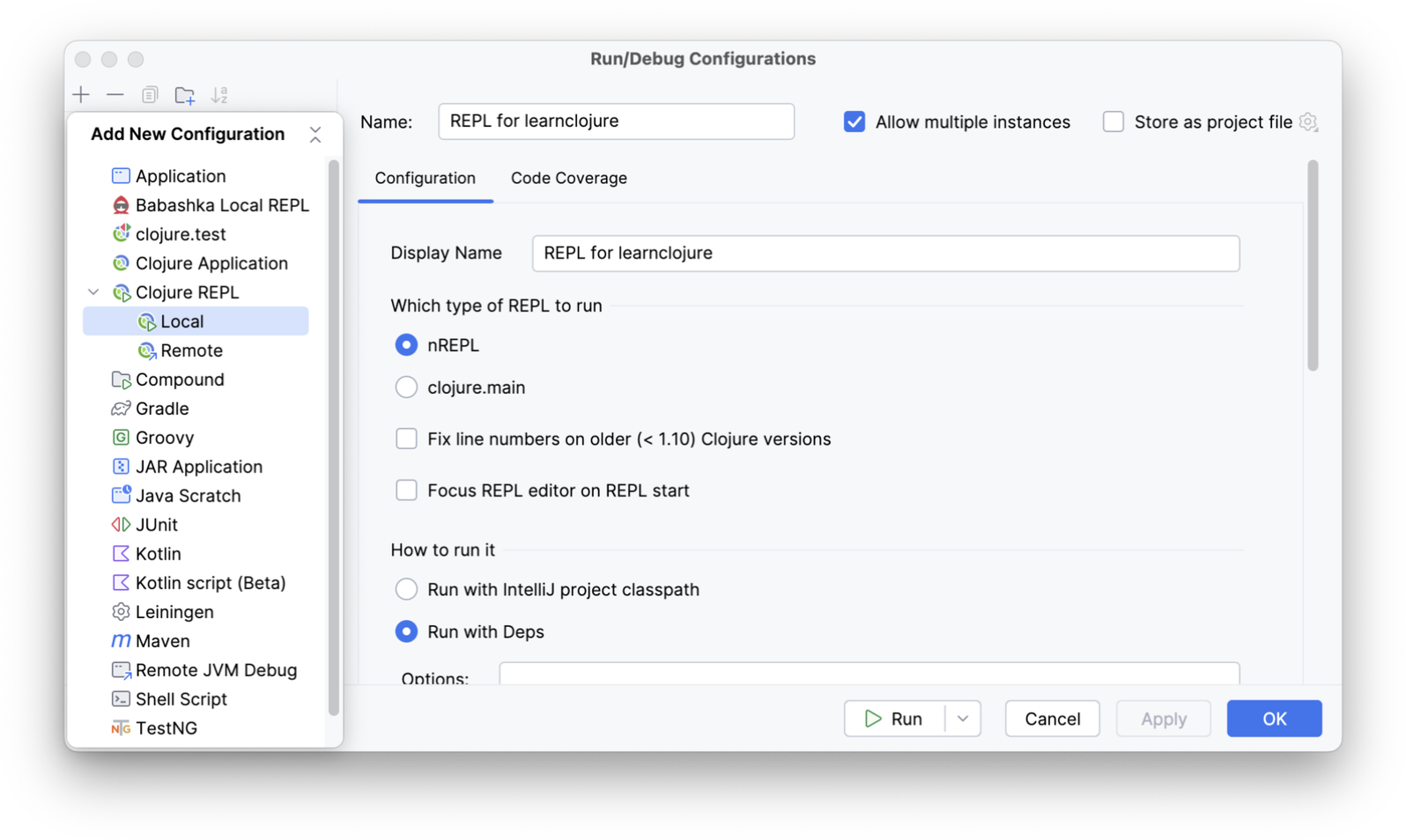Click the Name input field
1406x840 pixels.
[x=616, y=122]
